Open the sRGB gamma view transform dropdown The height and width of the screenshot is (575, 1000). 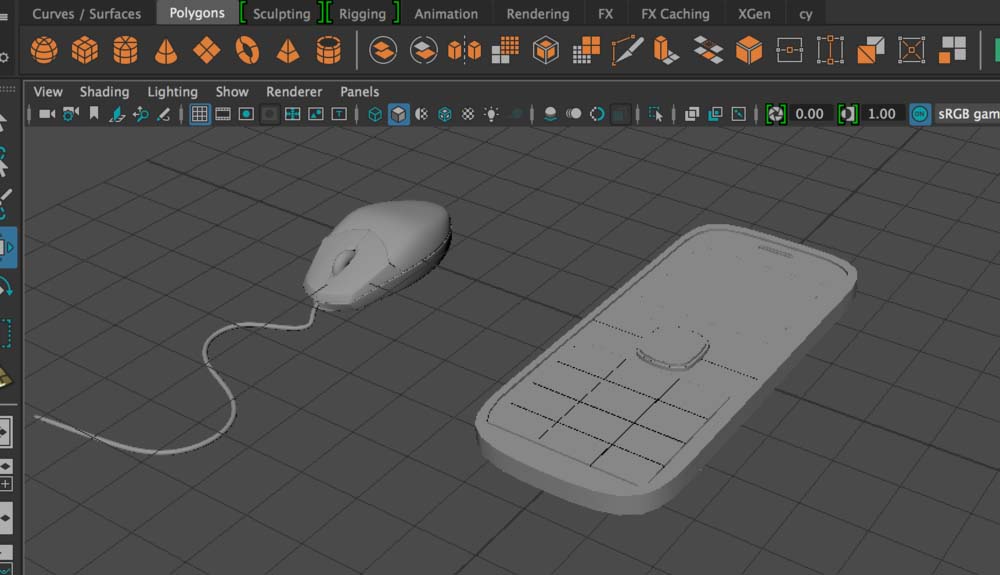968,114
